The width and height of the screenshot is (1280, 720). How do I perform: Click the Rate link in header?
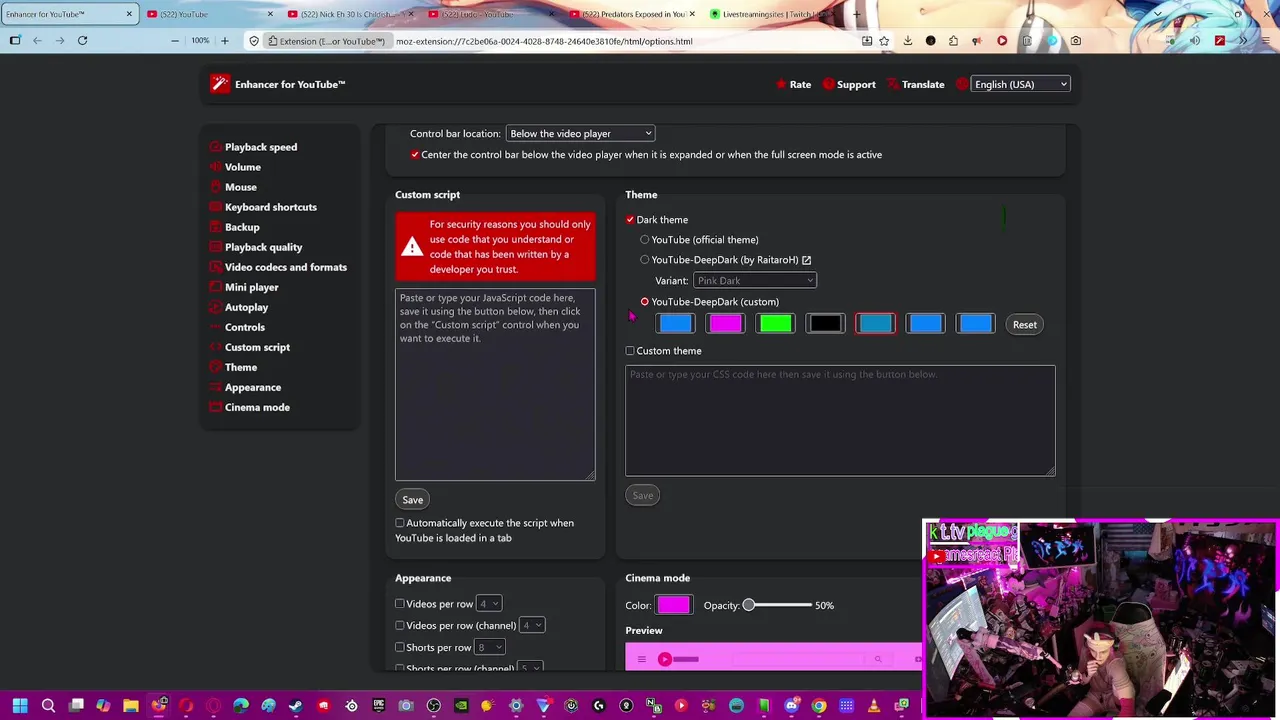[794, 85]
